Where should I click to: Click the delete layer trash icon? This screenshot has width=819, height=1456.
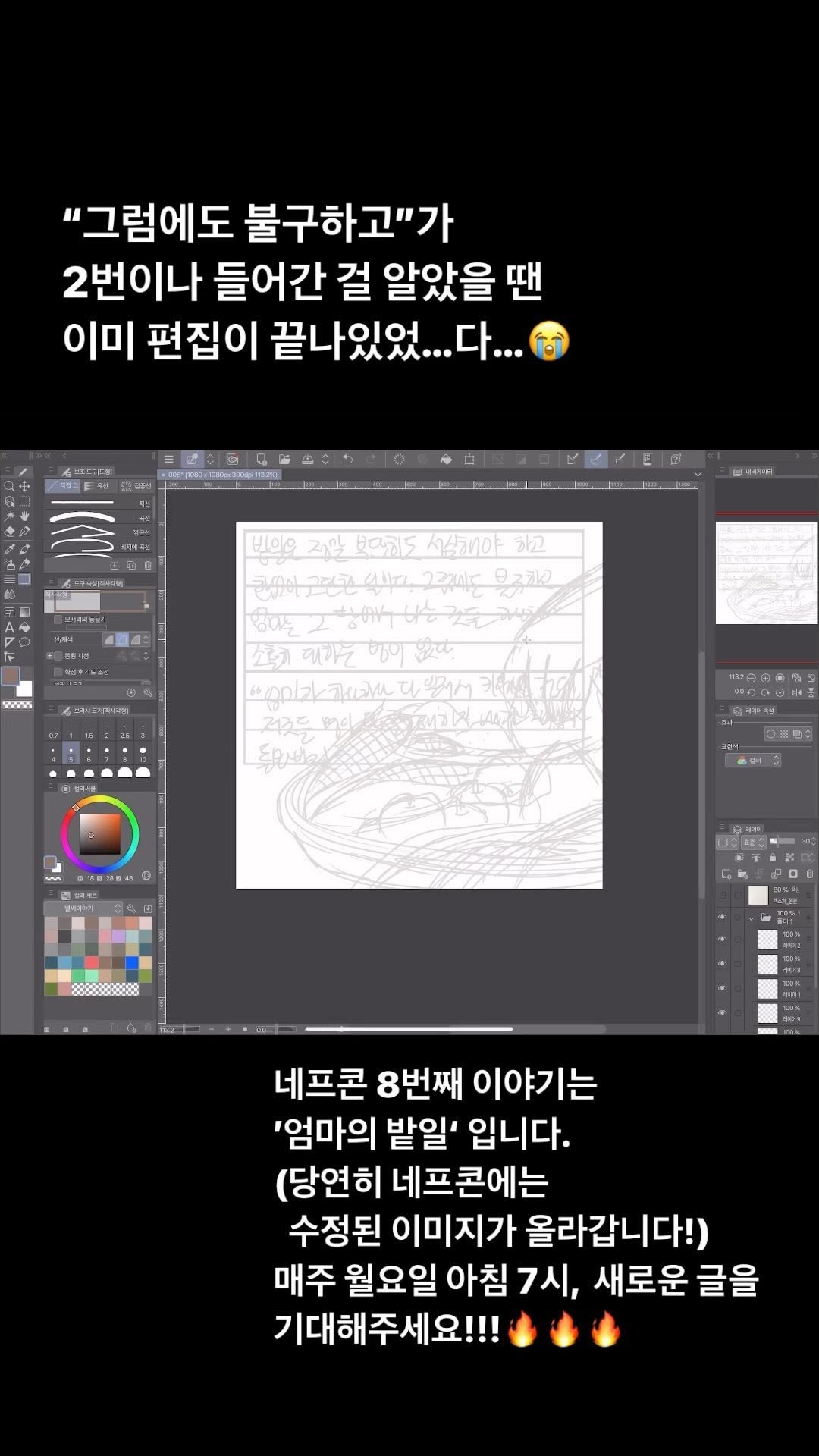click(810, 874)
